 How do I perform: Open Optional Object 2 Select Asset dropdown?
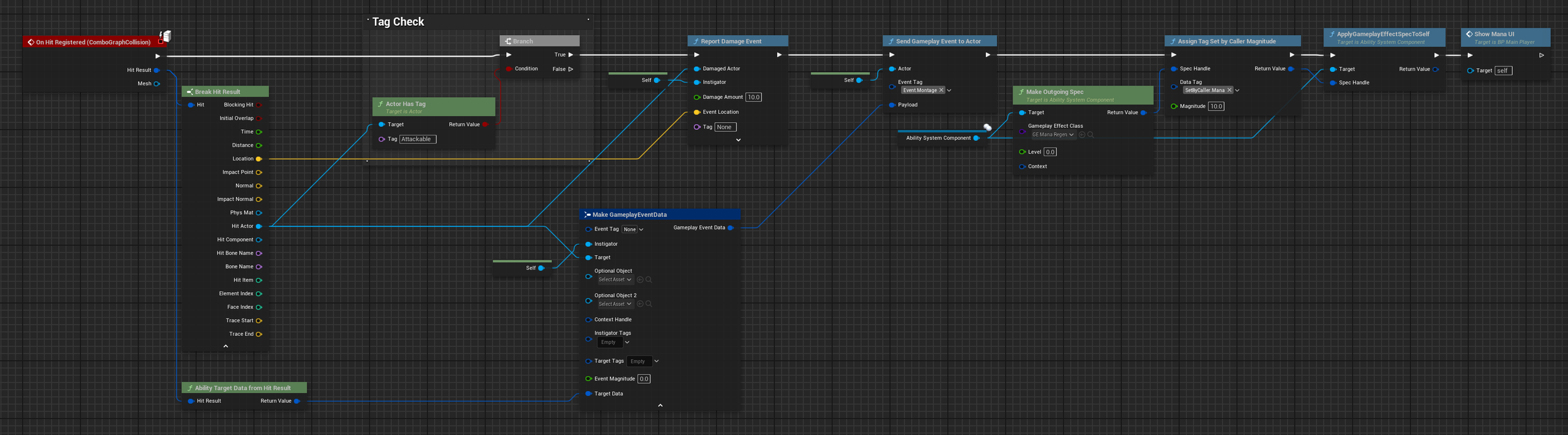[x=615, y=304]
